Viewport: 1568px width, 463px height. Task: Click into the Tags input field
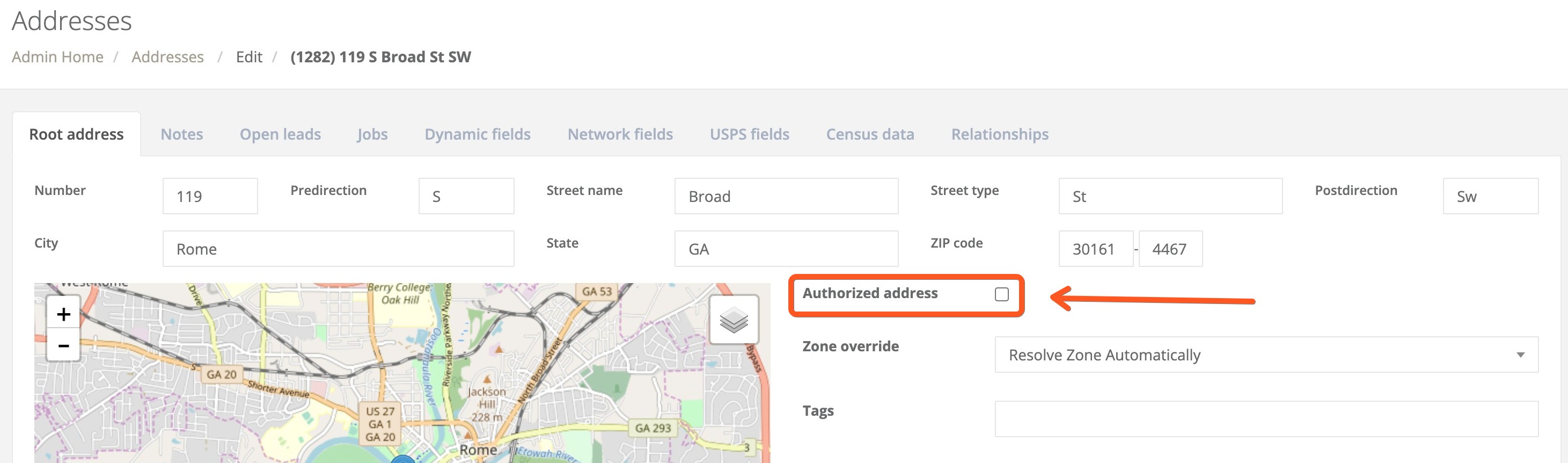click(x=1266, y=418)
